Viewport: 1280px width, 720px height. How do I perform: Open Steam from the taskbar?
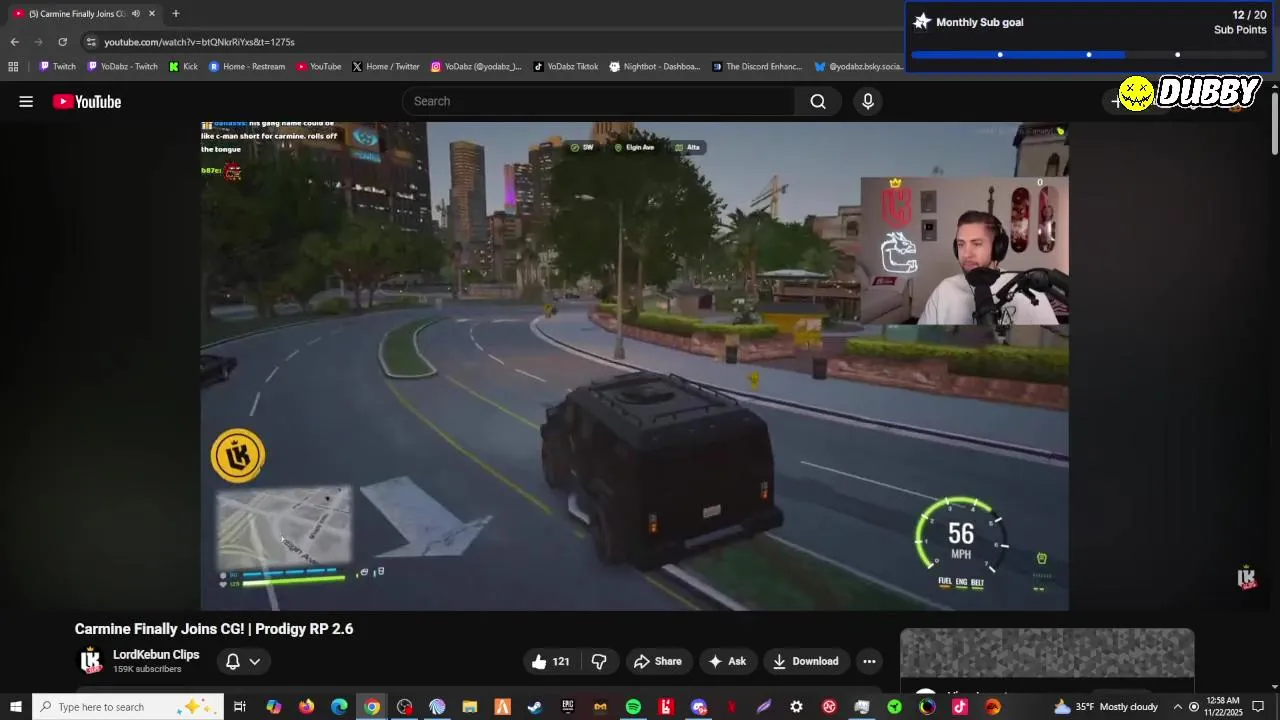click(x=535, y=707)
